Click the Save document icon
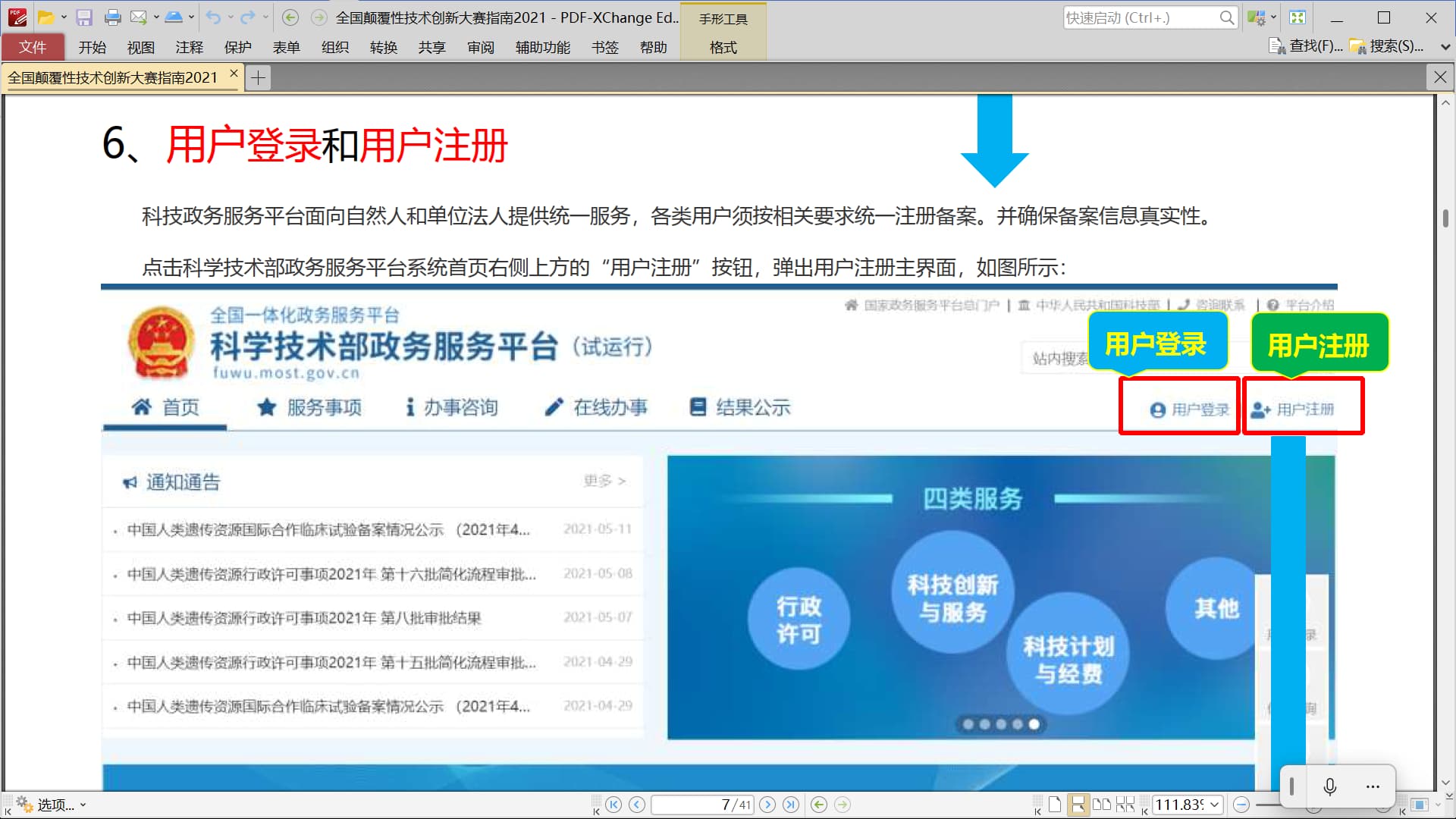This screenshot has height=819, width=1456. coord(84,17)
